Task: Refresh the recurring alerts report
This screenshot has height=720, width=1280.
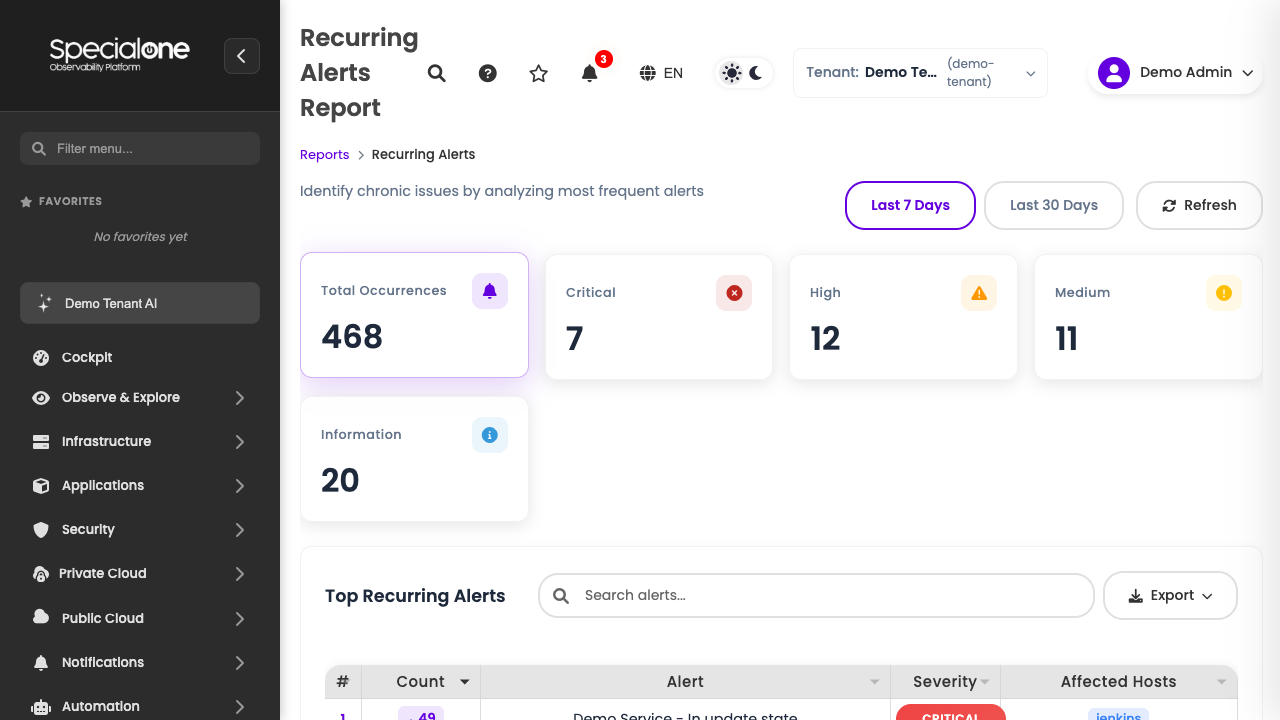Action: pos(1199,205)
